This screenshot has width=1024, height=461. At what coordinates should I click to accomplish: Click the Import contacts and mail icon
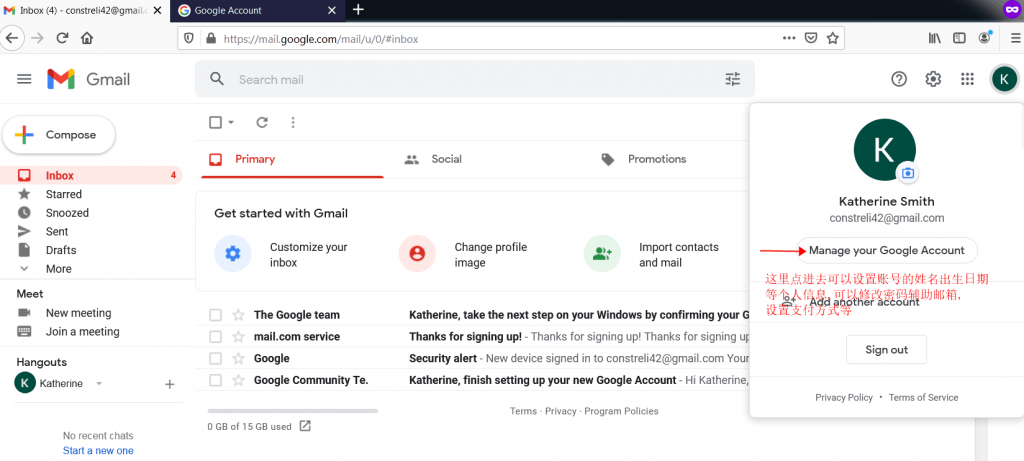pos(602,253)
